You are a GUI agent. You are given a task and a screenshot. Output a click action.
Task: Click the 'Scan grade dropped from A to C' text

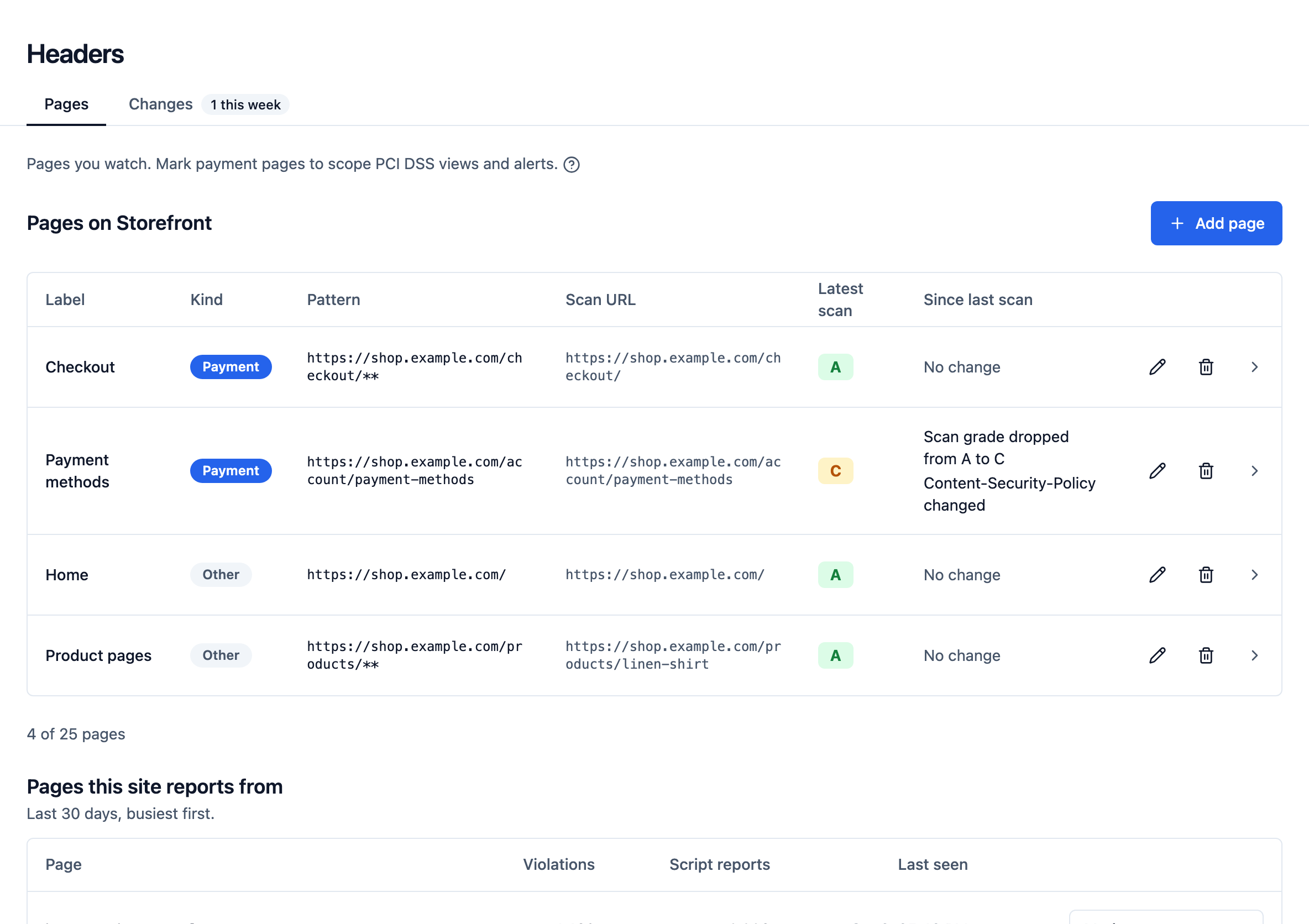point(996,448)
